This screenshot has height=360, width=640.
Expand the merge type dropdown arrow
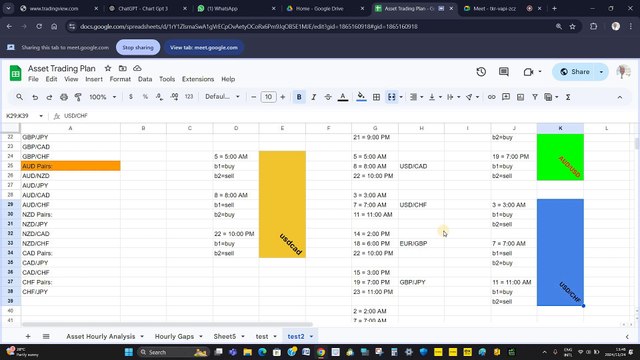pyautogui.click(x=401, y=97)
